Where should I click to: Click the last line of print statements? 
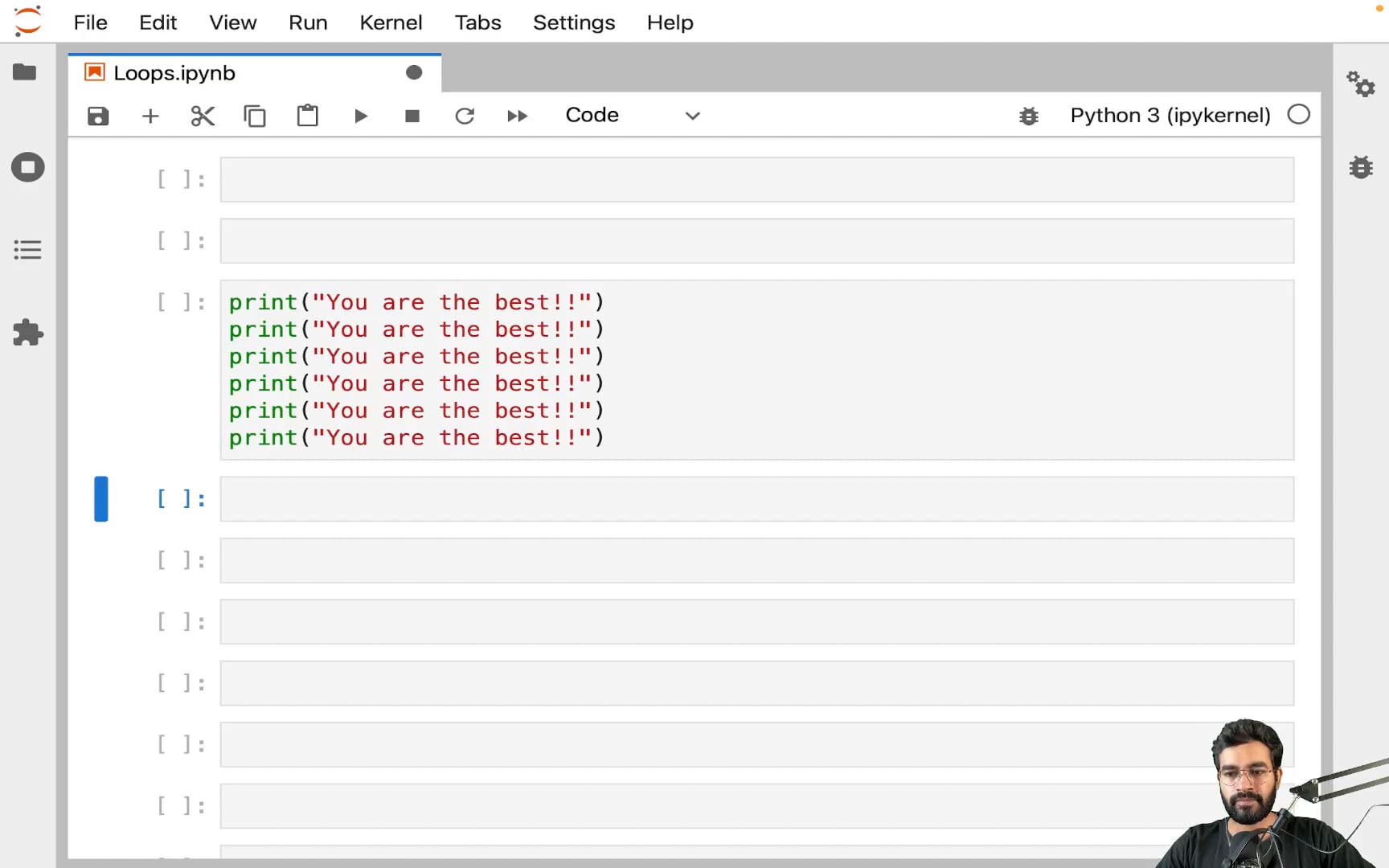click(x=416, y=438)
